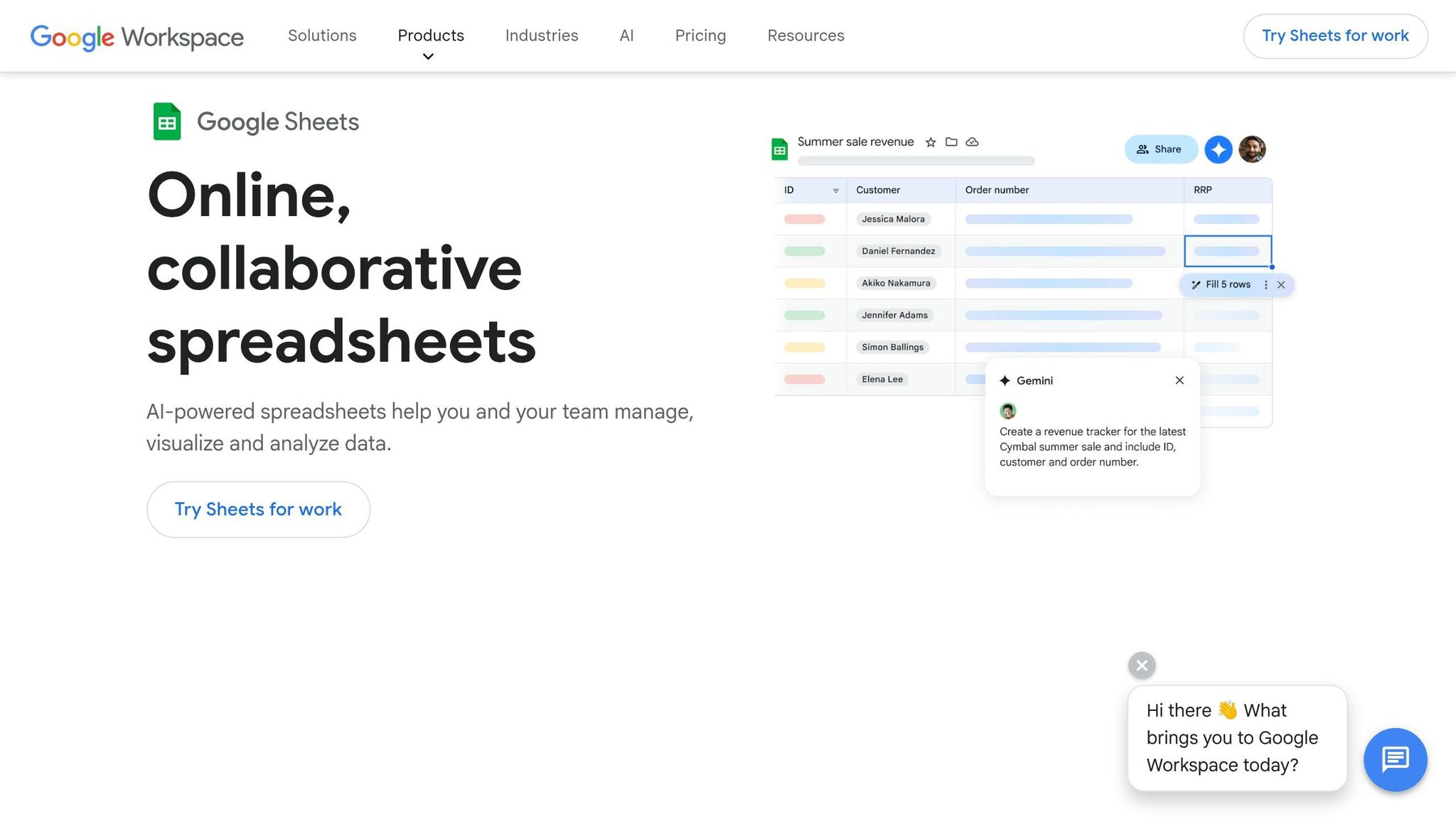Image resolution: width=1456 pixels, height=819 pixels.
Task: Dismiss the Hi there chat message
Action: point(1141,665)
